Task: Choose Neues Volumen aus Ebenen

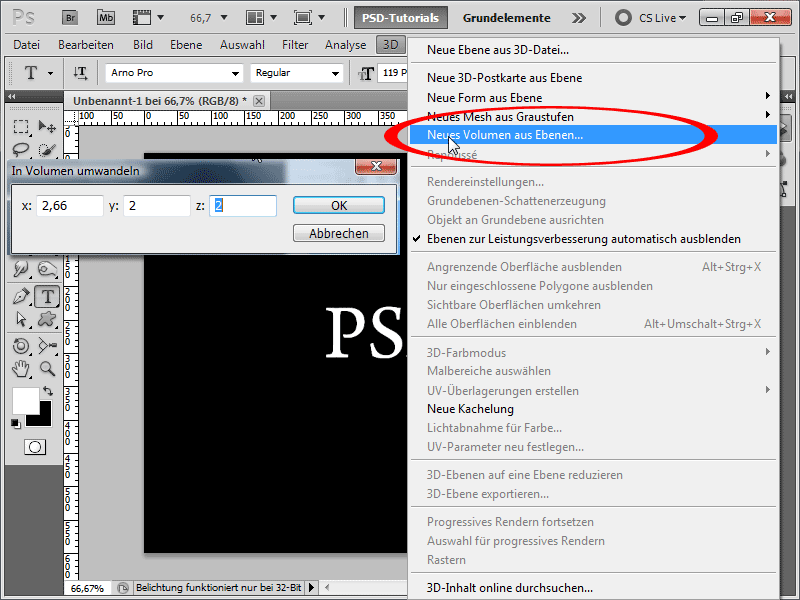Action: [593, 135]
